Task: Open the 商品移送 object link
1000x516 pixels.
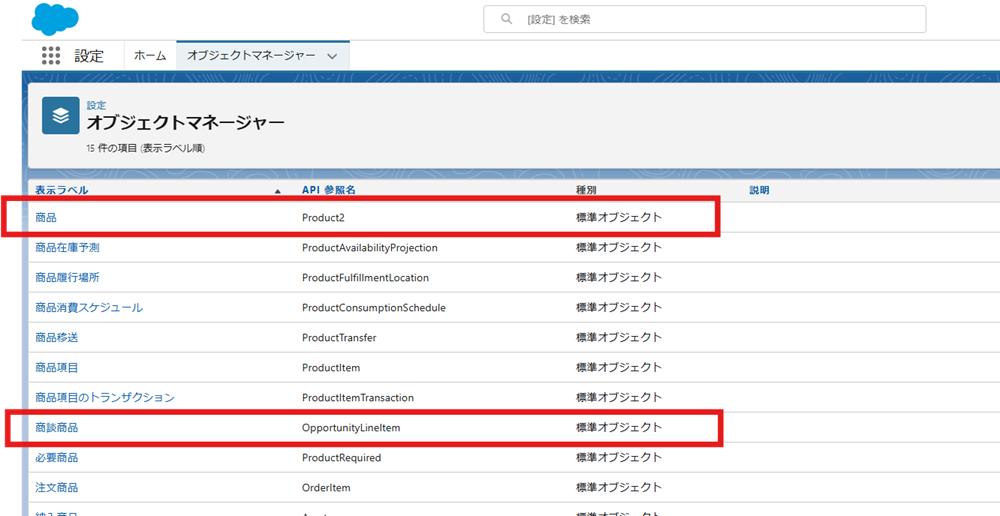Action: coord(57,337)
